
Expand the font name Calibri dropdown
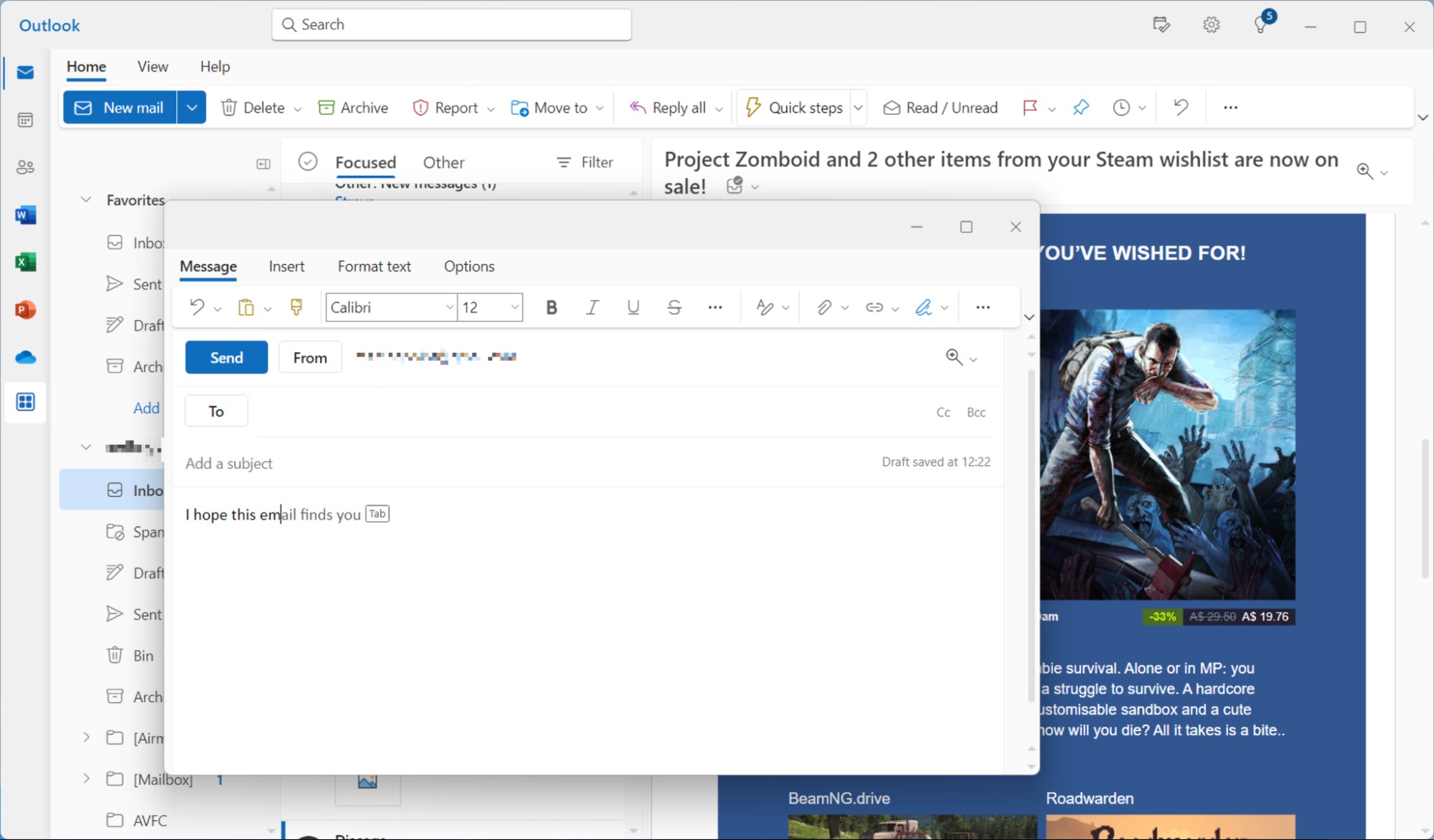pyautogui.click(x=446, y=307)
